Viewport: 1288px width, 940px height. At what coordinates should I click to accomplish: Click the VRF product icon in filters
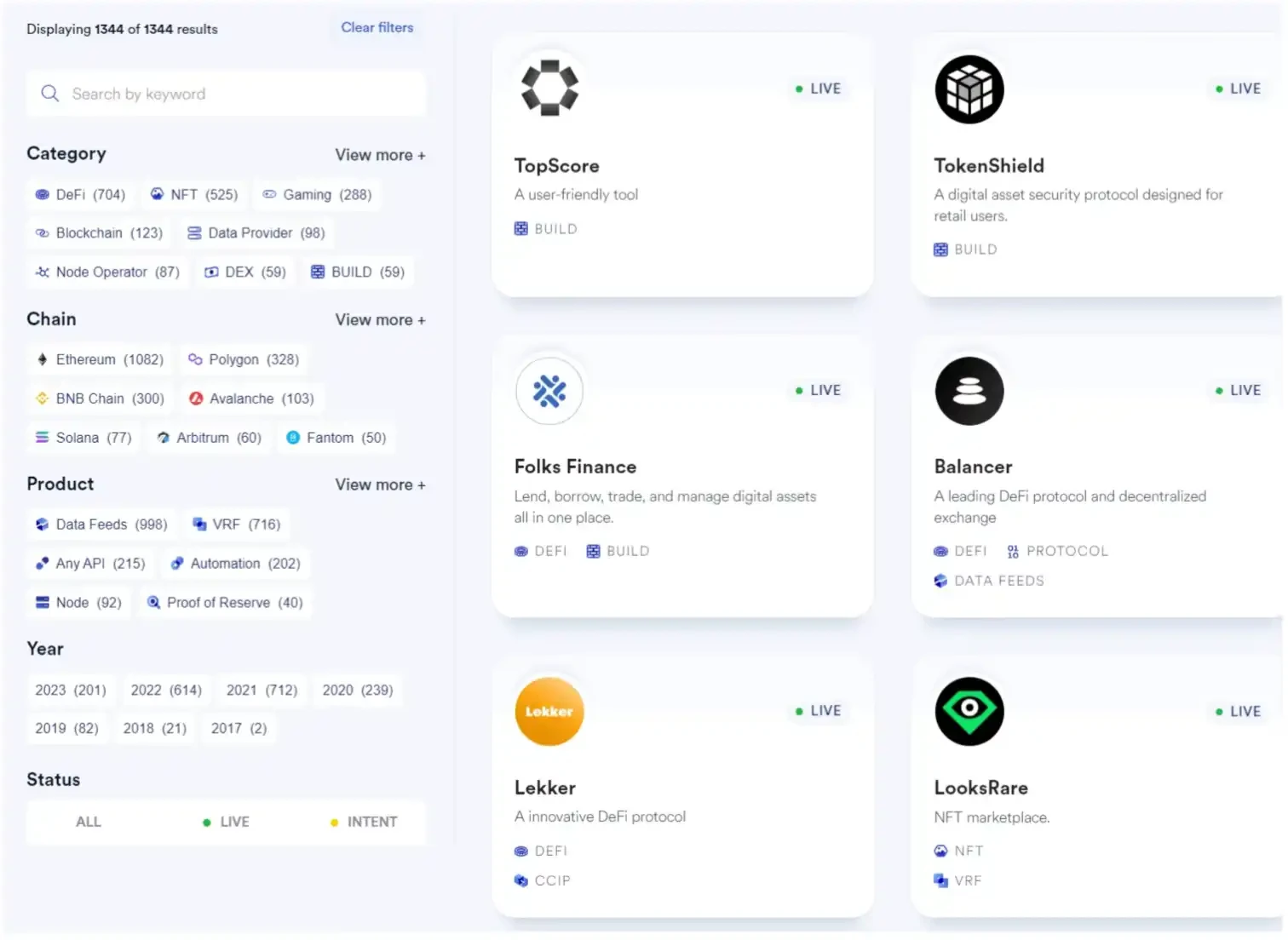pyautogui.click(x=199, y=524)
